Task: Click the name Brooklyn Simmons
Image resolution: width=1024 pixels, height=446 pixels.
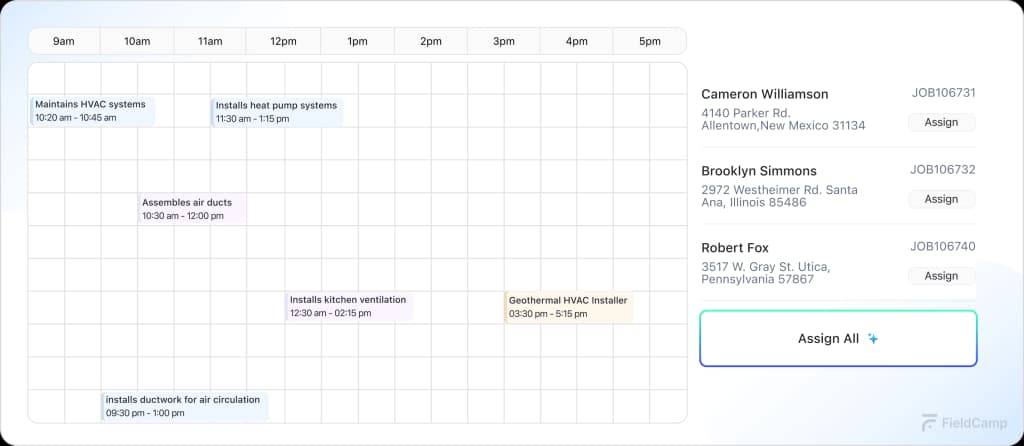Action: coord(759,171)
